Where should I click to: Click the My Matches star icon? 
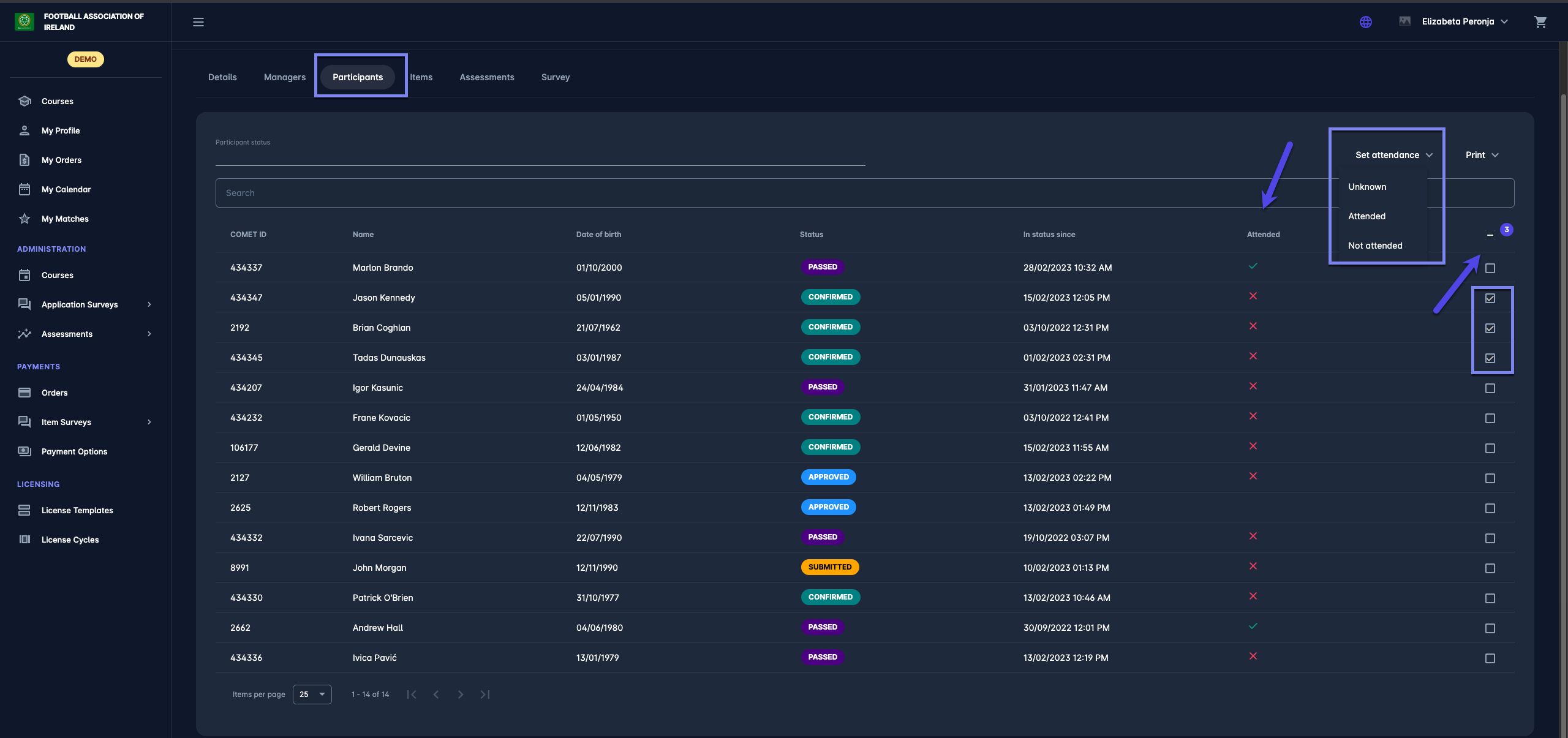(24, 219)
